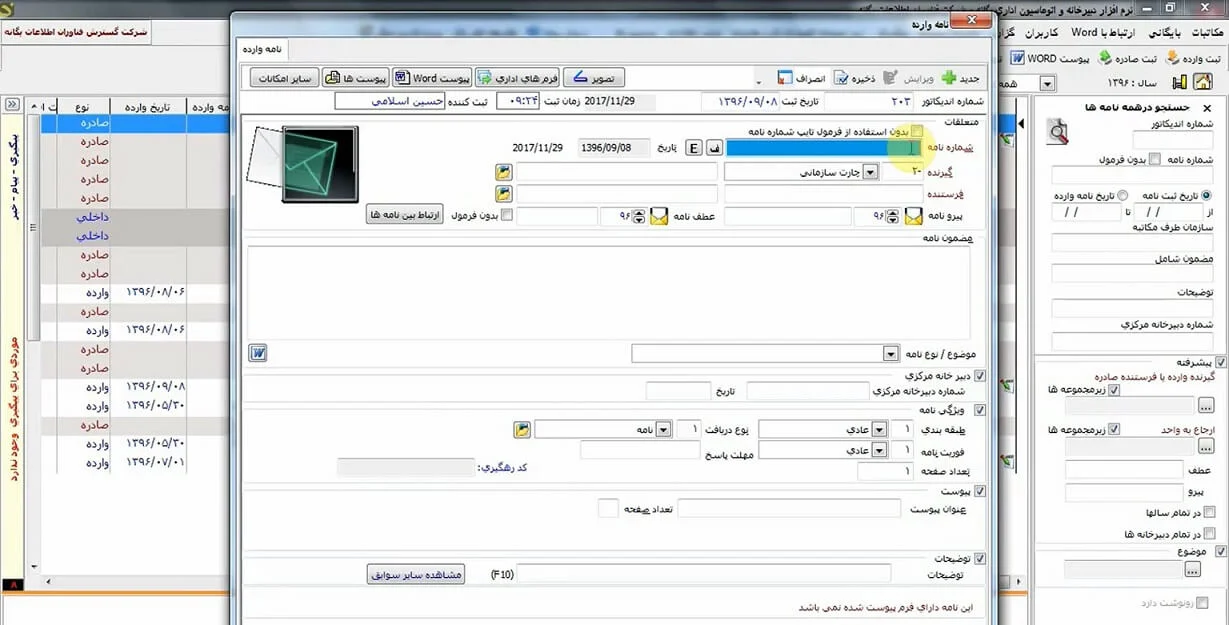The width and height of the screenshot is (1229, 625).
Task: Toggle 'دبیر خانه مرکزی' section checkbox
Action: (980, 376)
